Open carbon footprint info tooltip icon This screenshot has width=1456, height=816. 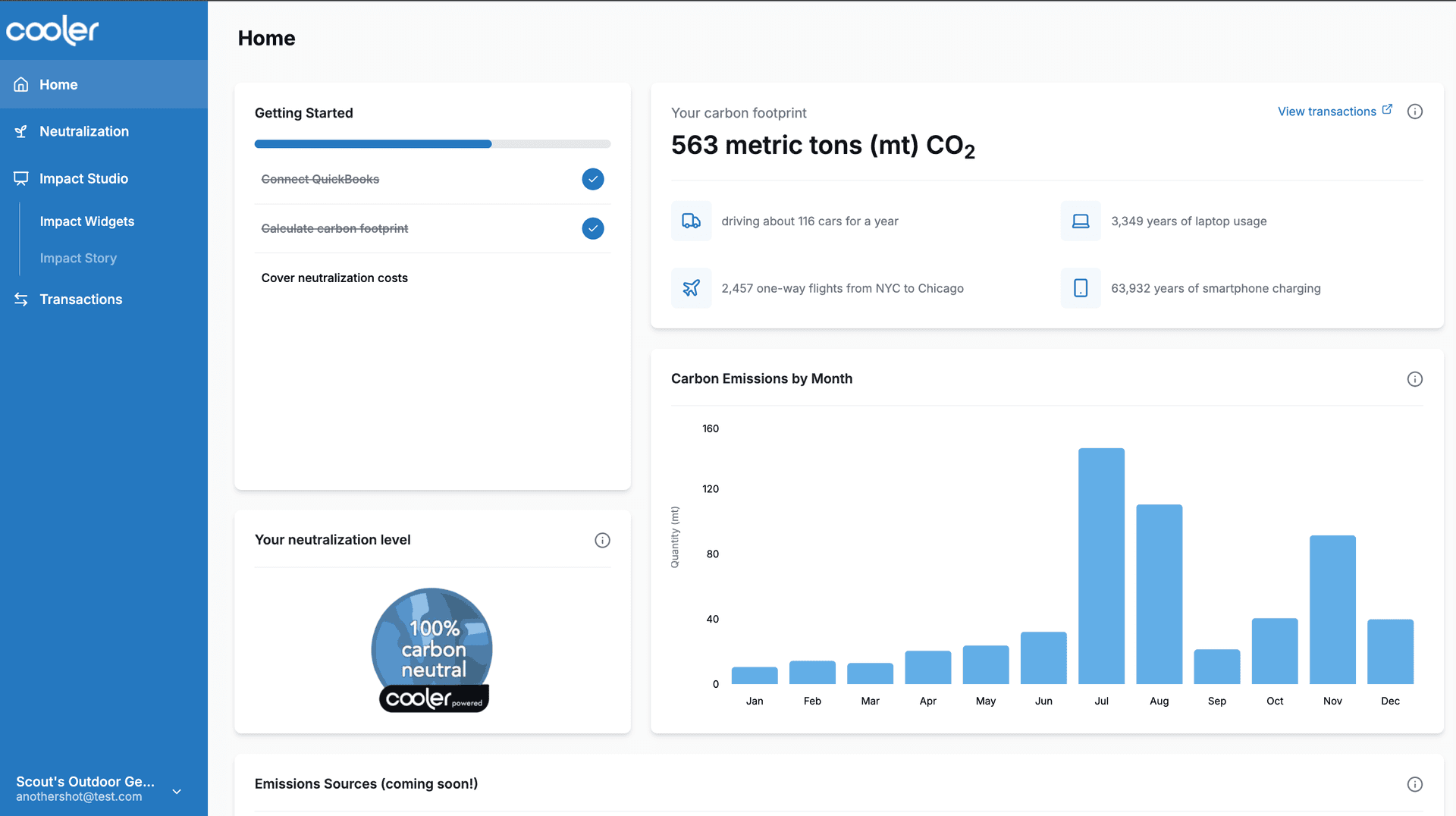point(1415,111)
